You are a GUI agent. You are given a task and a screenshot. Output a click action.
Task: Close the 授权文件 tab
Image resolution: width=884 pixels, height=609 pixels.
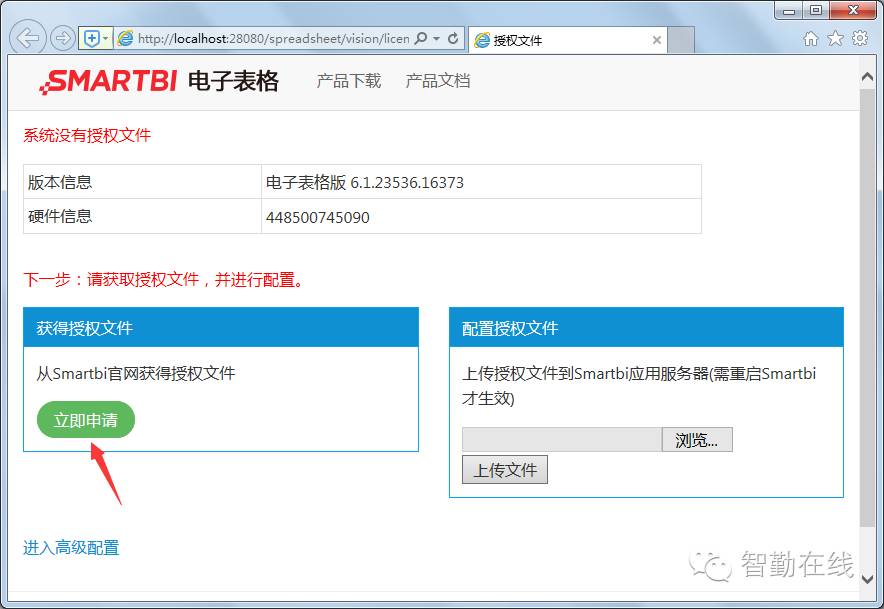pyautogui.click(x=656, y=40)
